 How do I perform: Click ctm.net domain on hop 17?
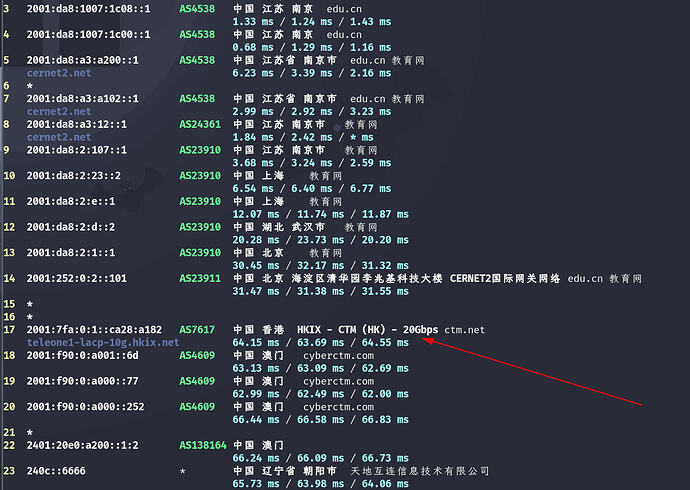464,330
